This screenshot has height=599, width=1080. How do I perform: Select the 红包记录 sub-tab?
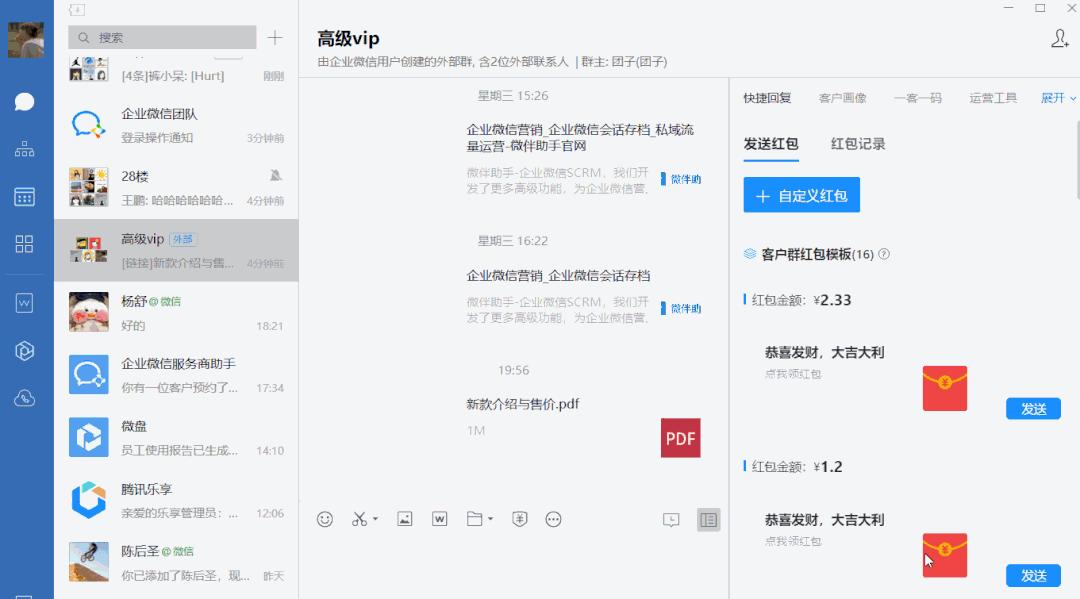point(858,144)
